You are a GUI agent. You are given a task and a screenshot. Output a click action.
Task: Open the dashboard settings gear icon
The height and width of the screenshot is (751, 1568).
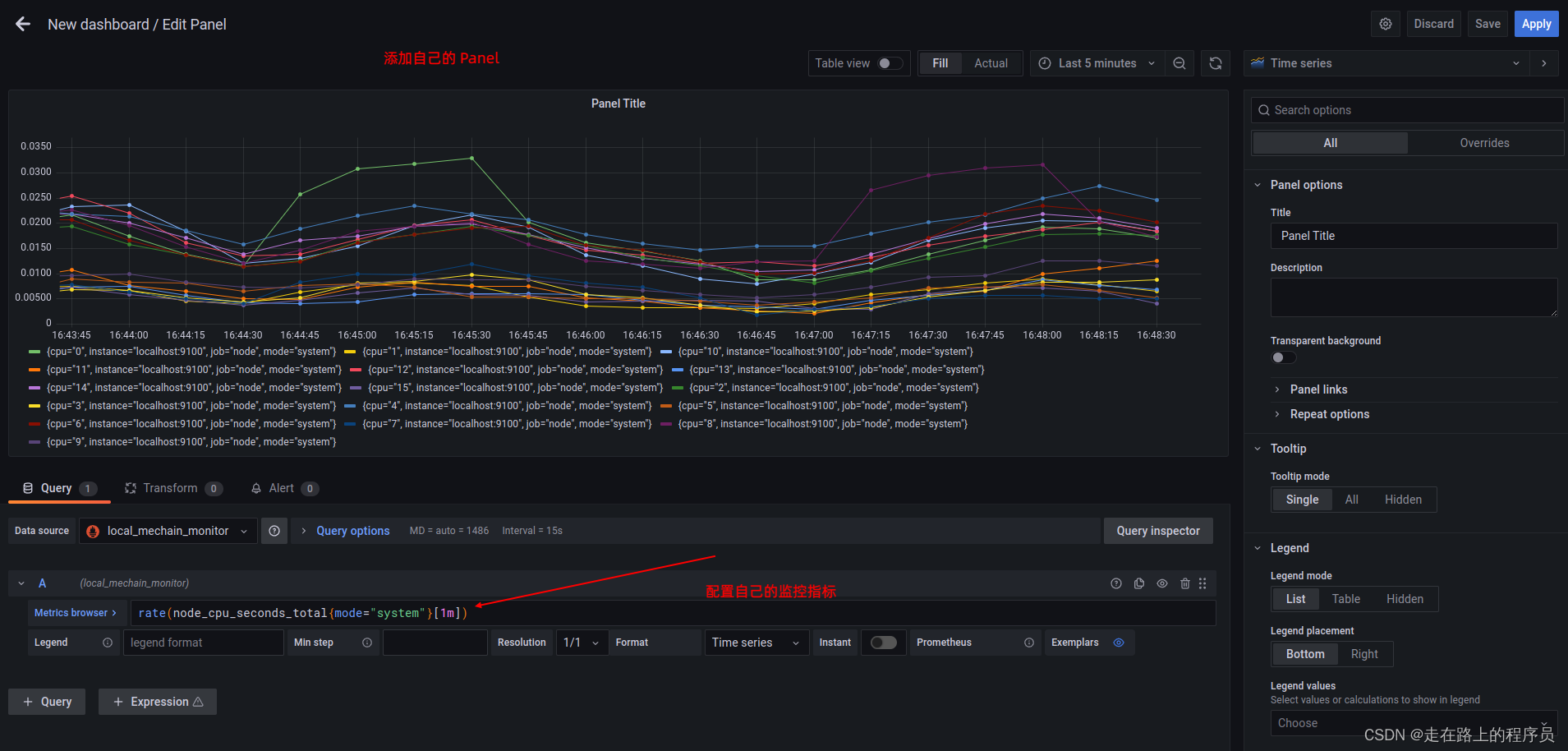click(1385, 23)
